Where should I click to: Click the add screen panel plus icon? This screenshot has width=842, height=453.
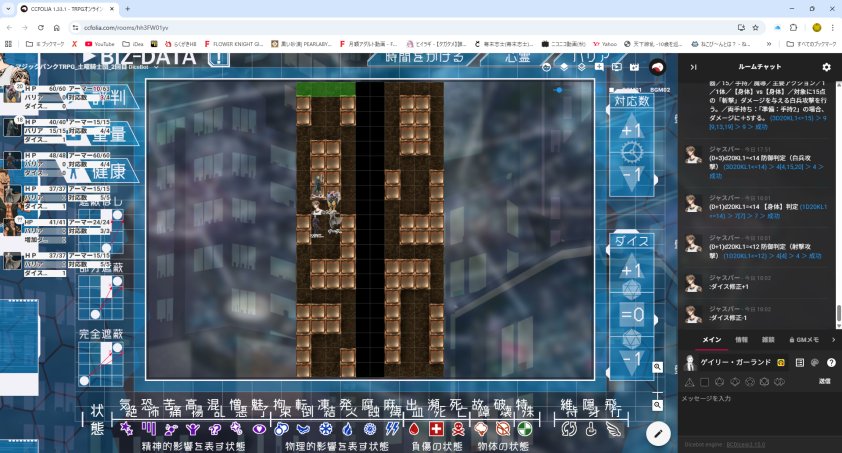tap(599, 67)
